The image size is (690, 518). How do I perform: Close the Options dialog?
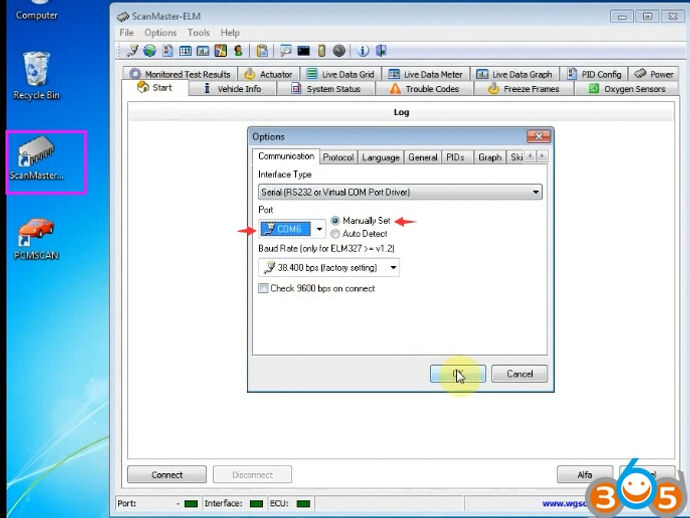(539, 136)
